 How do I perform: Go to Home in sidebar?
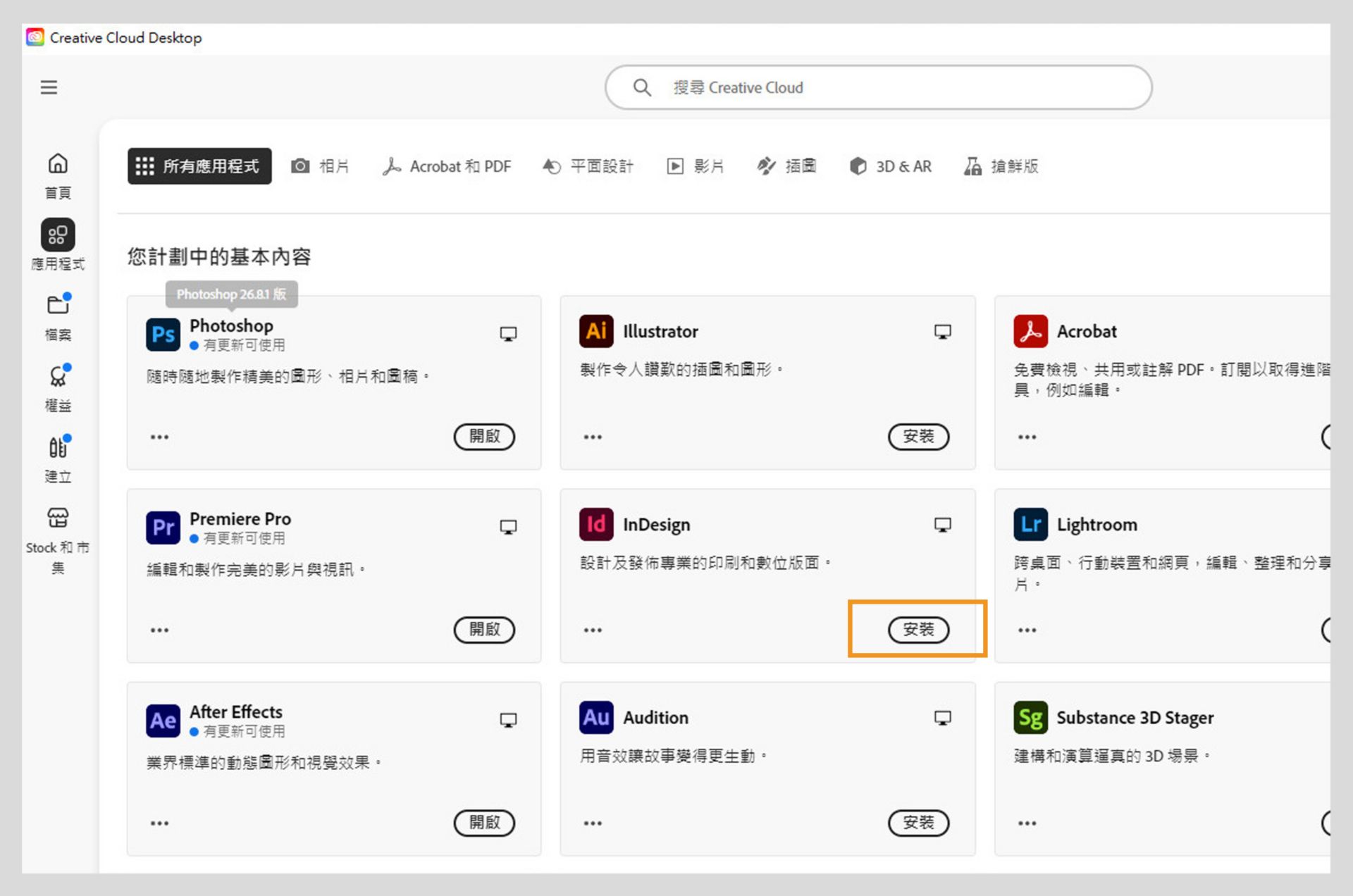(x=58, y=164)
